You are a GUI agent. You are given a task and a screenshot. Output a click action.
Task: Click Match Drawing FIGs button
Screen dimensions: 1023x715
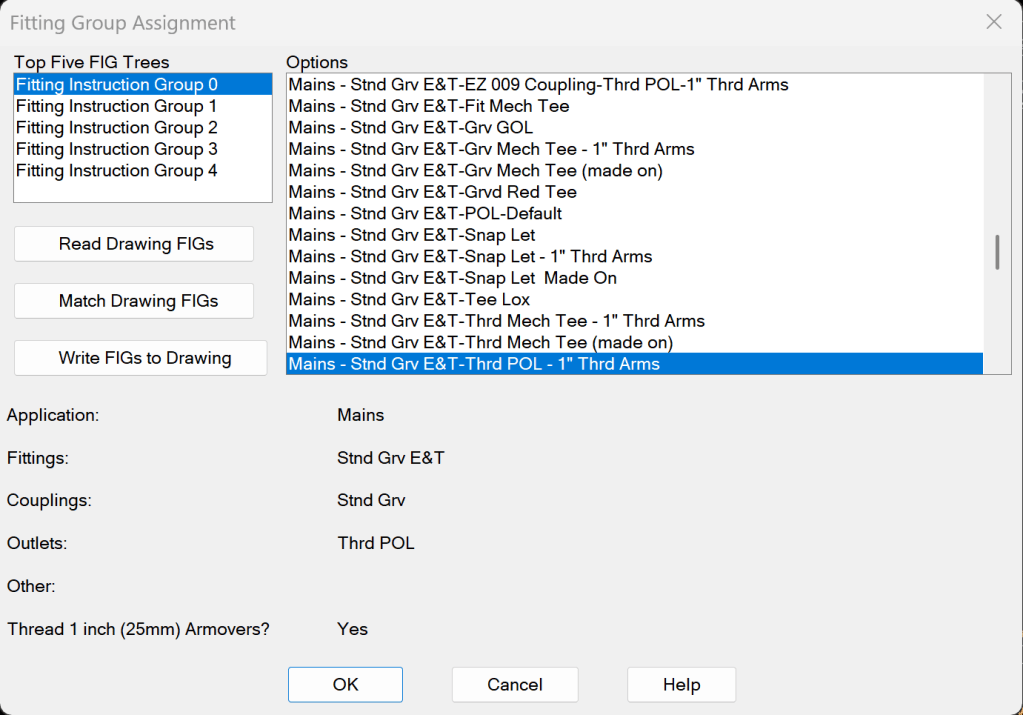[134, 301]
